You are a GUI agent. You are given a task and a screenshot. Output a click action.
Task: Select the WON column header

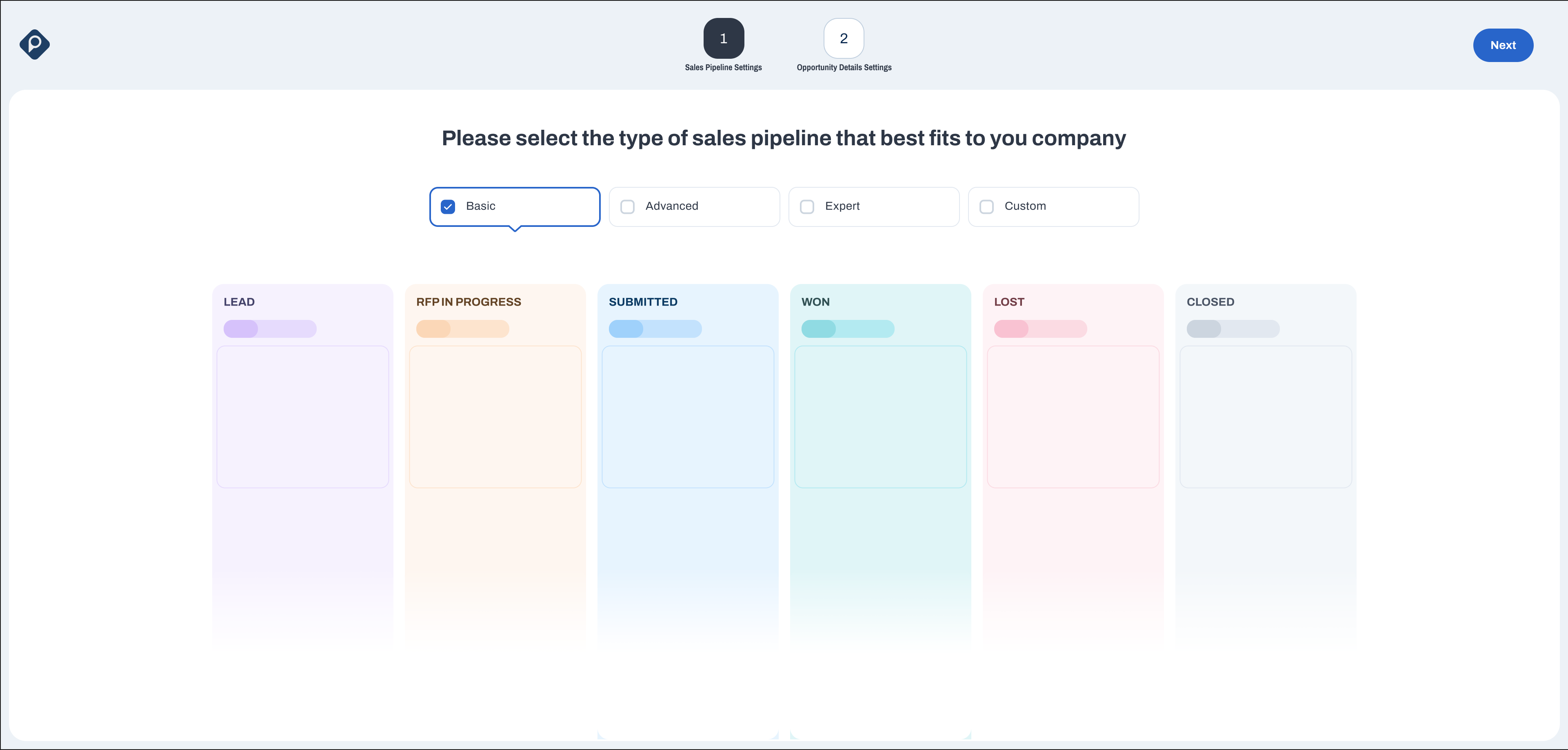click(x=816, y=301)
